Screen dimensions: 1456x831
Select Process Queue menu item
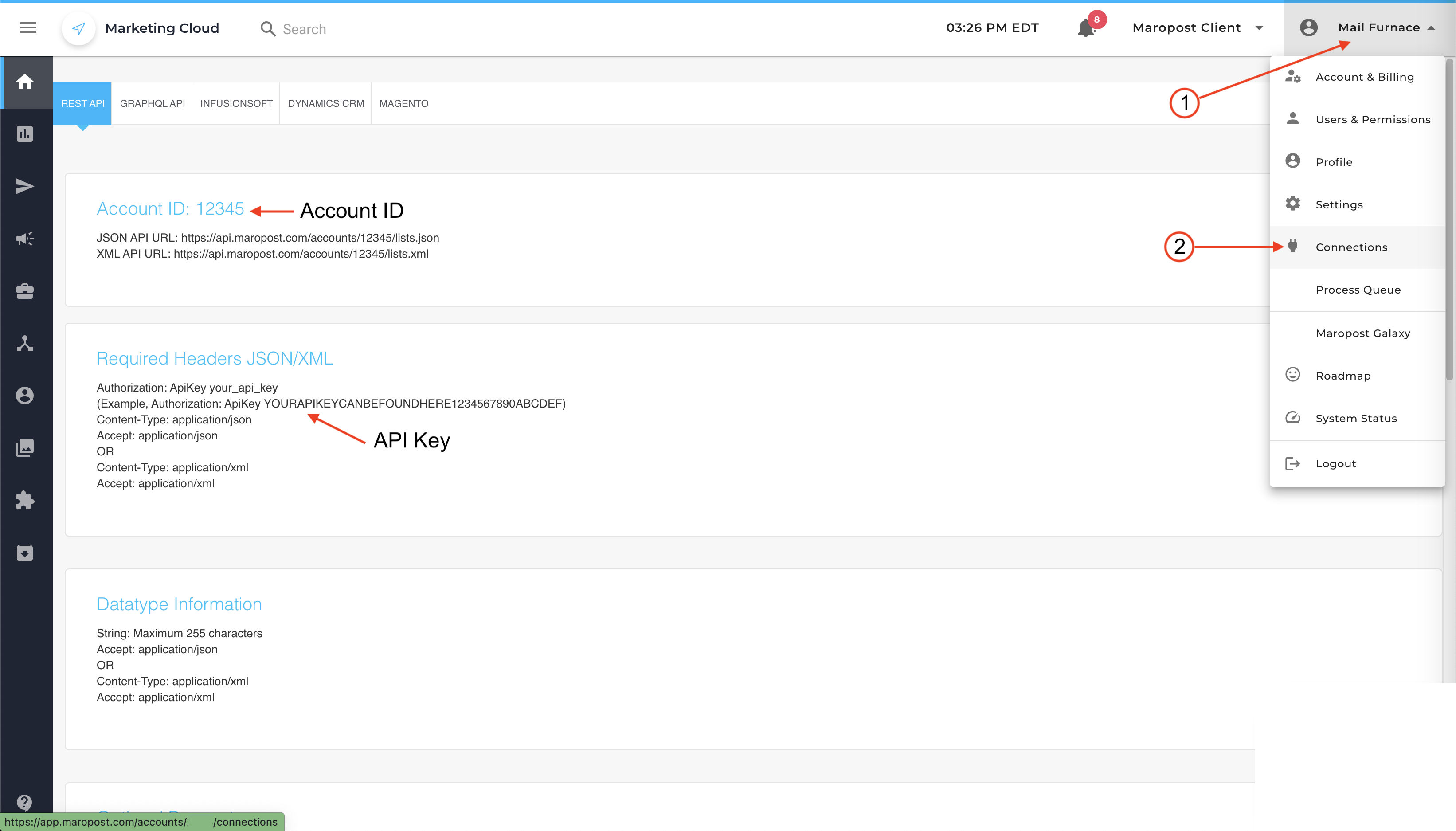tap(1357, 290)
